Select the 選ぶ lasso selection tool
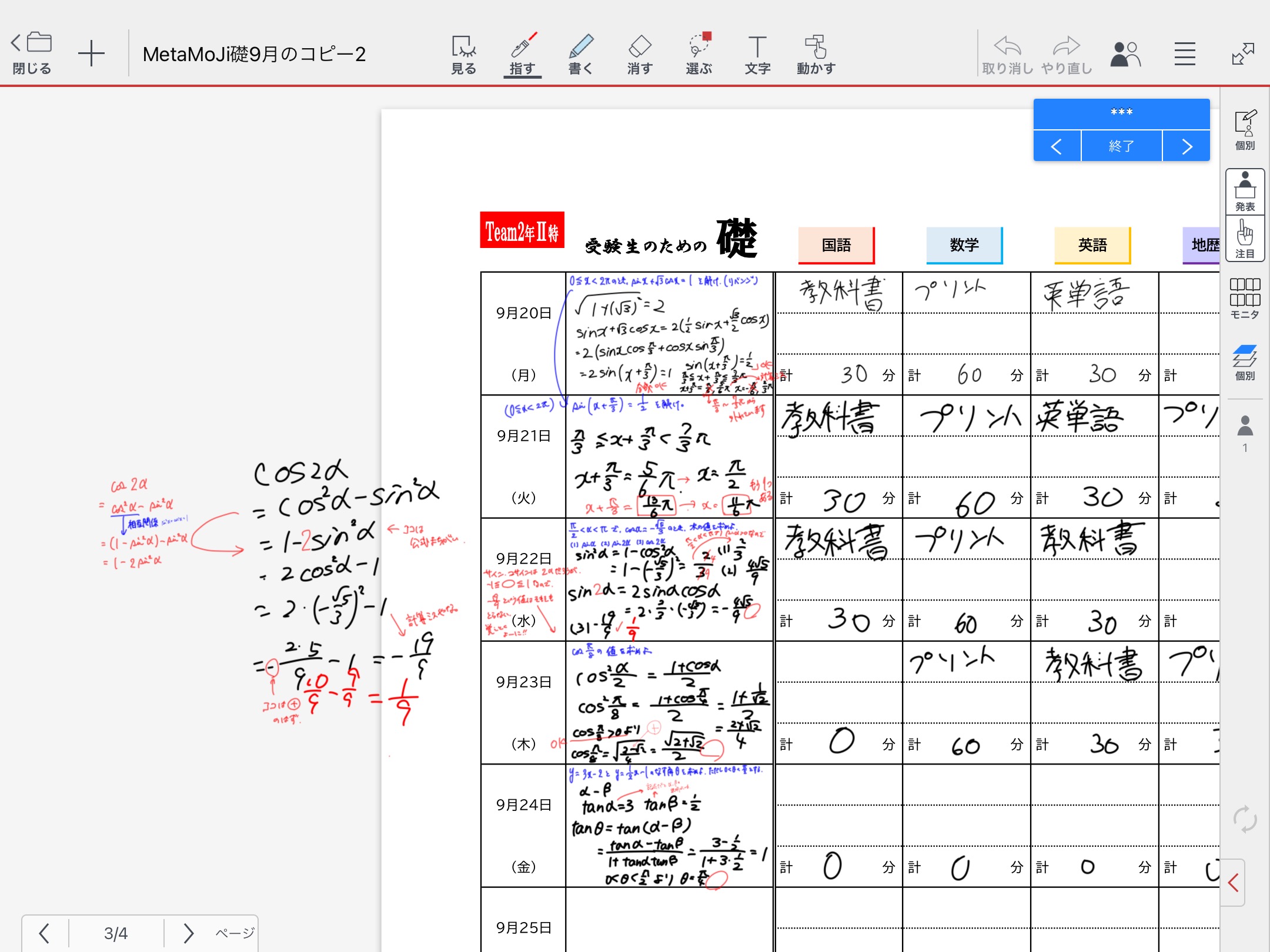This screenshot has width=1270, height=952. [x=699, y=54]
